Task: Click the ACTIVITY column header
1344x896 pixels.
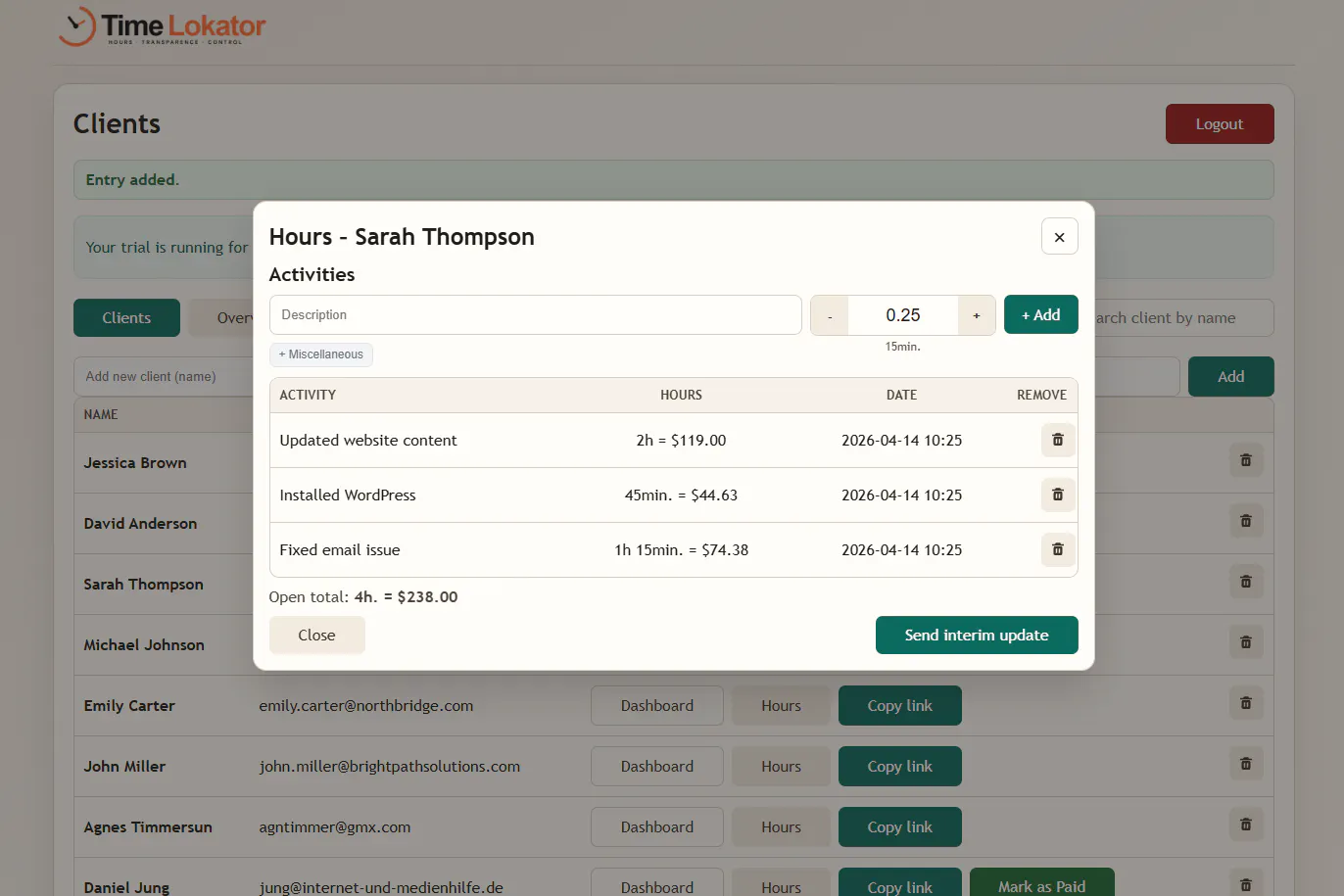Action: tap(308, 395)
